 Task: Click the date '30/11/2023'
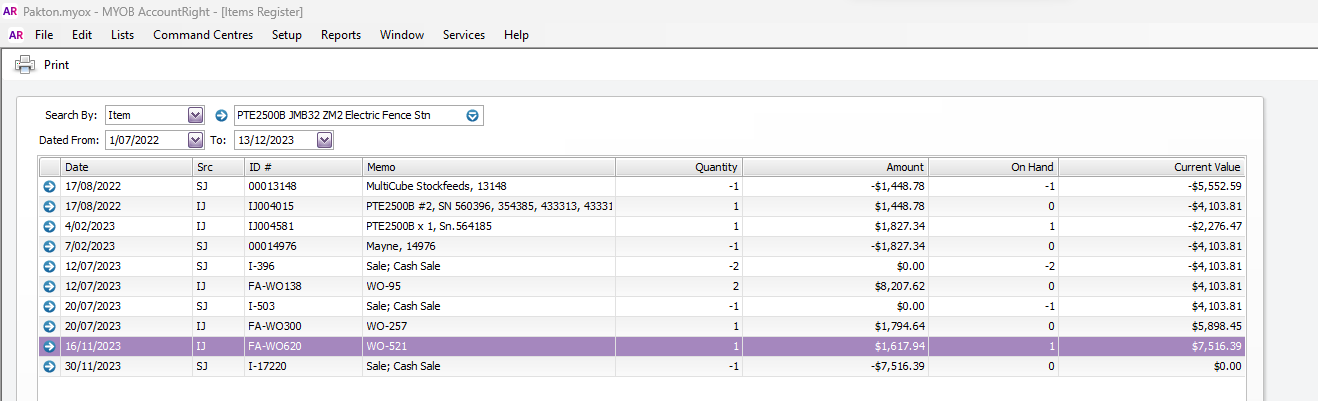(x=93, y=366)
